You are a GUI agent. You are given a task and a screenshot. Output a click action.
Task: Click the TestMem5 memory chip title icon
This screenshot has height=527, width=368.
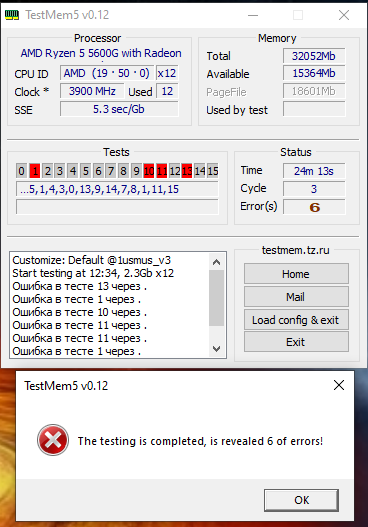12,15
